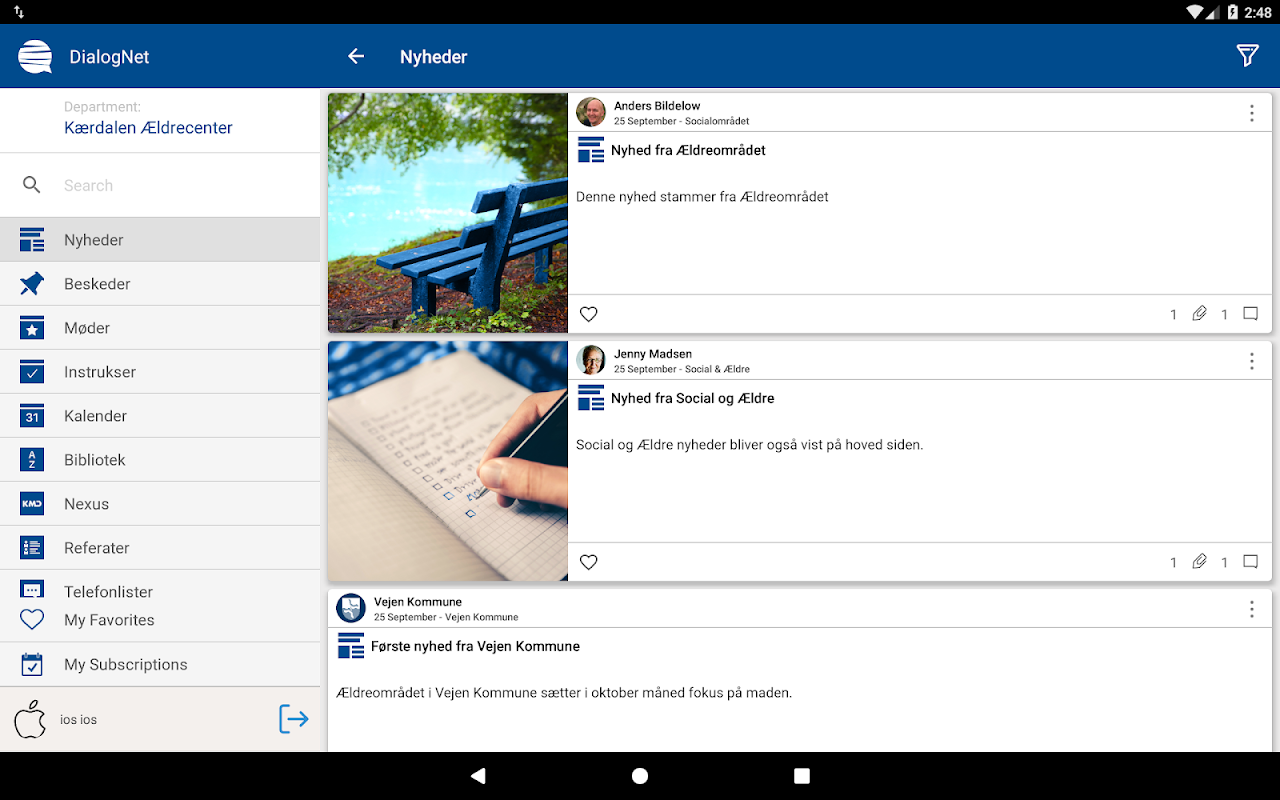Change department Kærdalen Ældrecenter

148,128
